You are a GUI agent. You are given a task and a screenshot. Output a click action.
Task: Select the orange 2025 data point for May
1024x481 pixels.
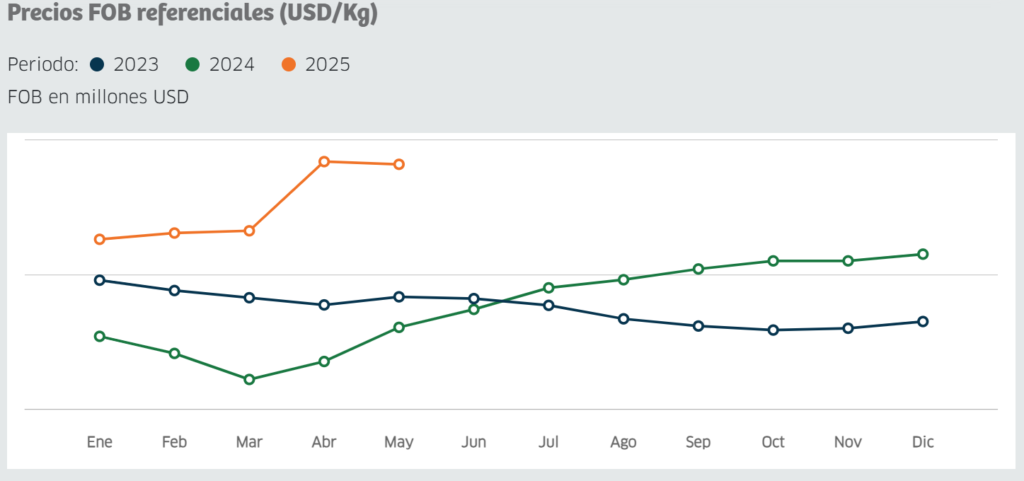tap(399, 164)
